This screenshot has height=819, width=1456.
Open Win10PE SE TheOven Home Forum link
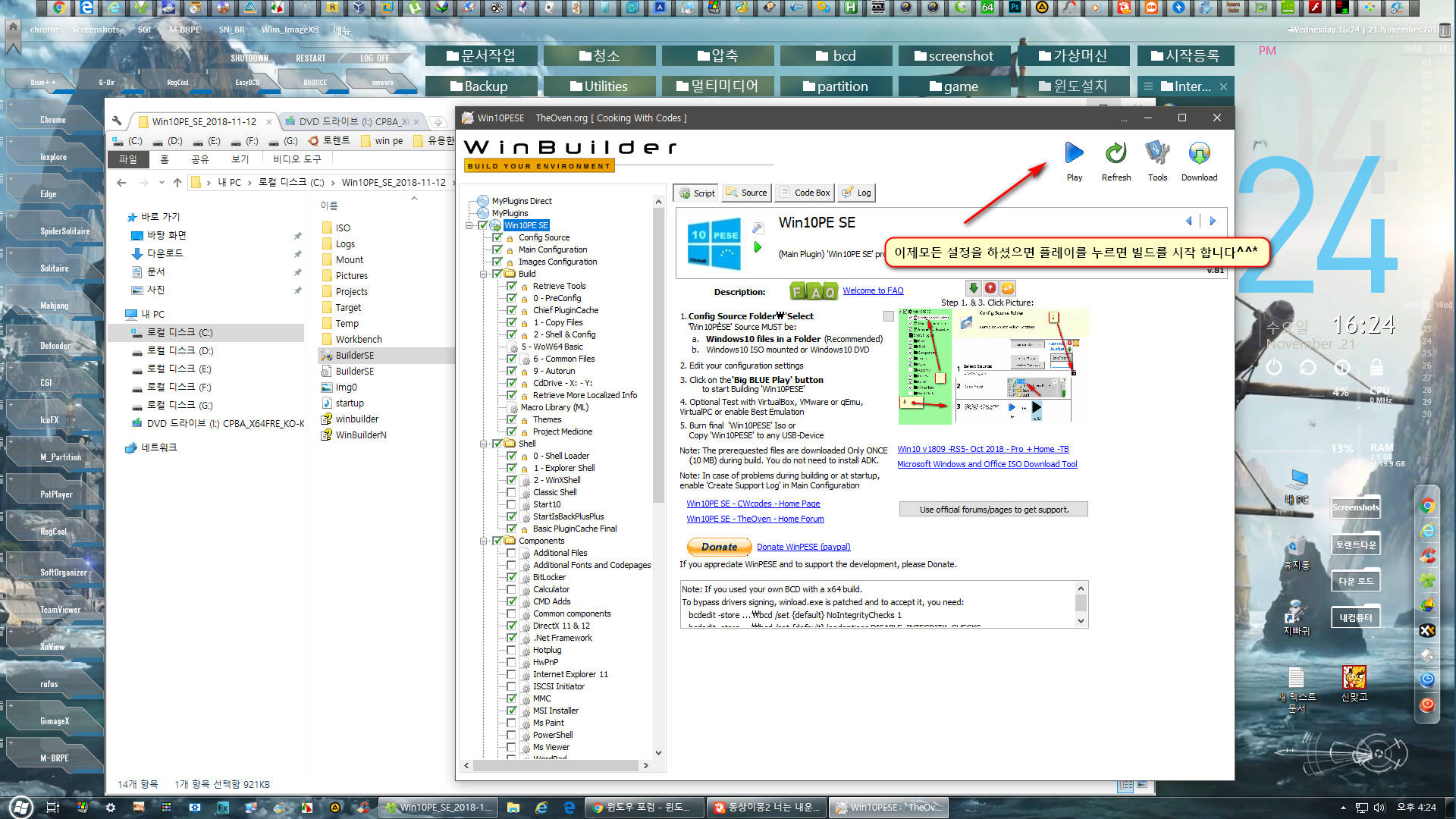755,519
